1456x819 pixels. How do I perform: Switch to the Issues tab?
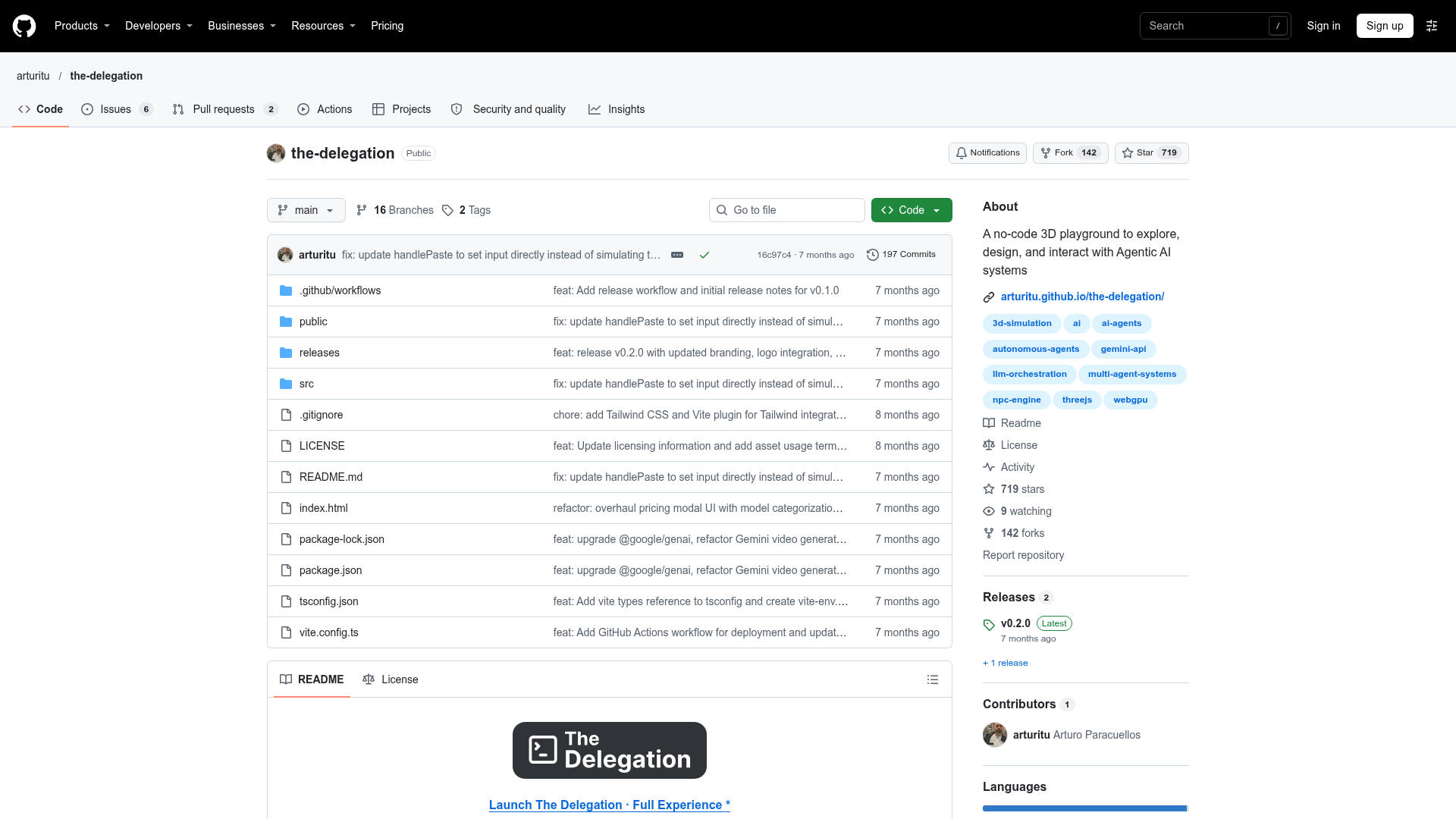click(117, 109)
